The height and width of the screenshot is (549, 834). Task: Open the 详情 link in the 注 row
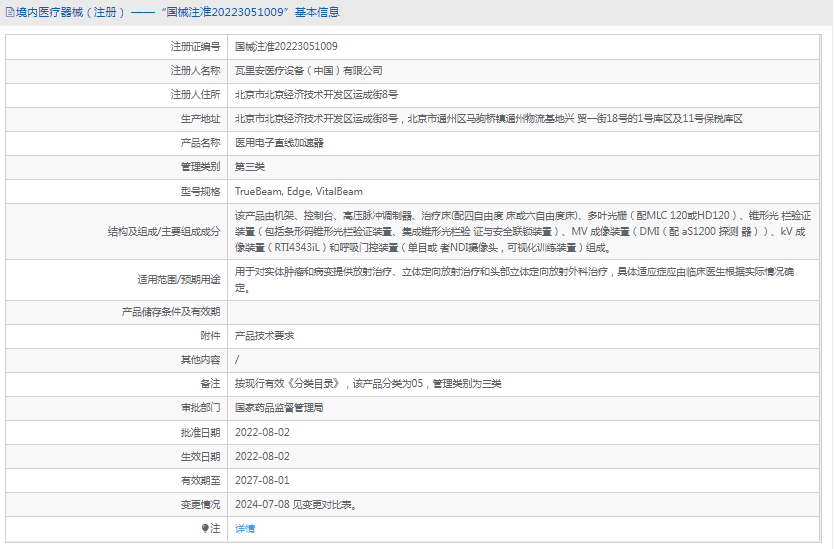tap(245, 528)
